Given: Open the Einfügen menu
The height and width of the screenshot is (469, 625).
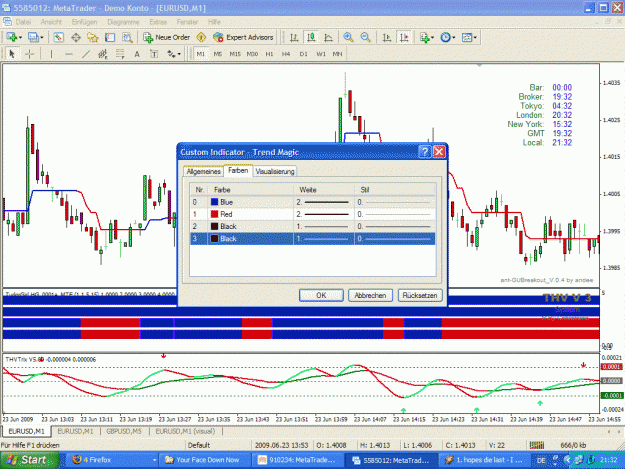Looking at the screenshot, I should [x=84, y=22].
